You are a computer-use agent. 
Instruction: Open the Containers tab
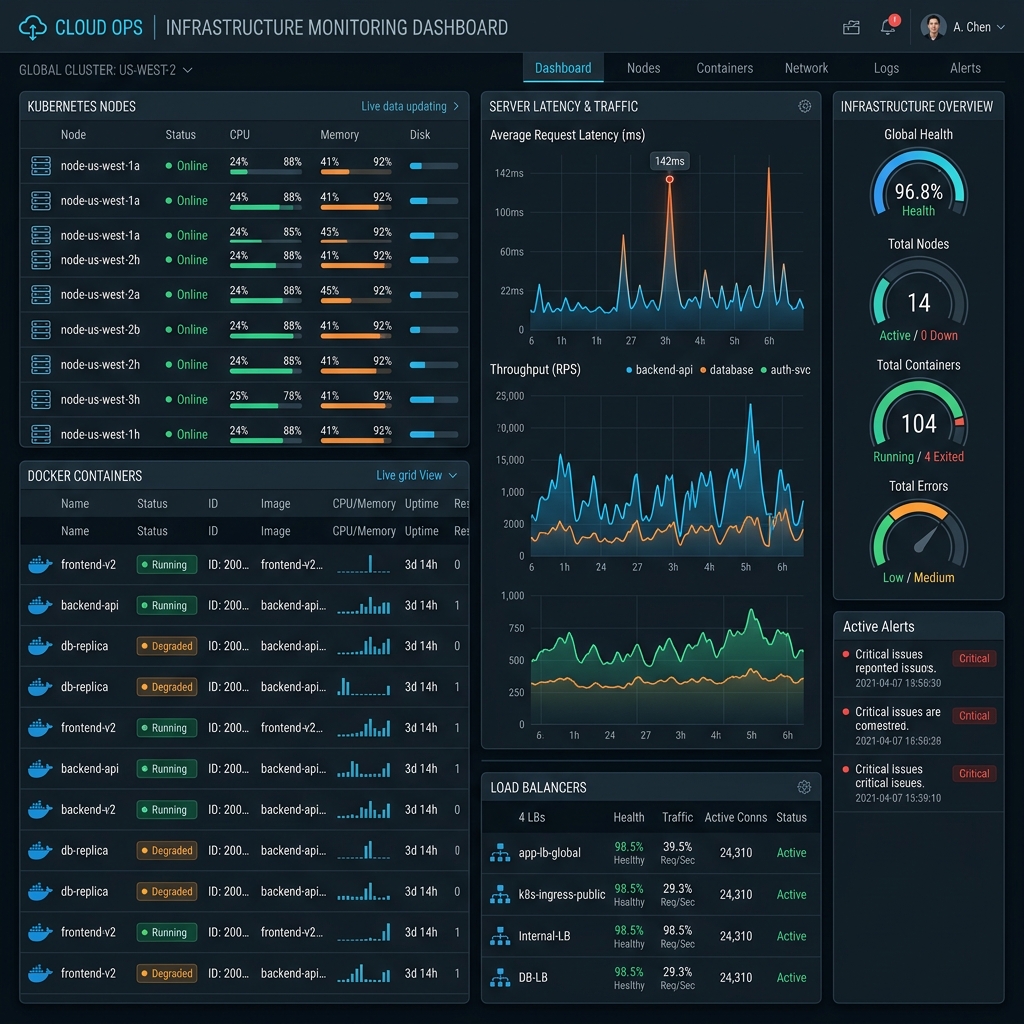coord(724,68)
